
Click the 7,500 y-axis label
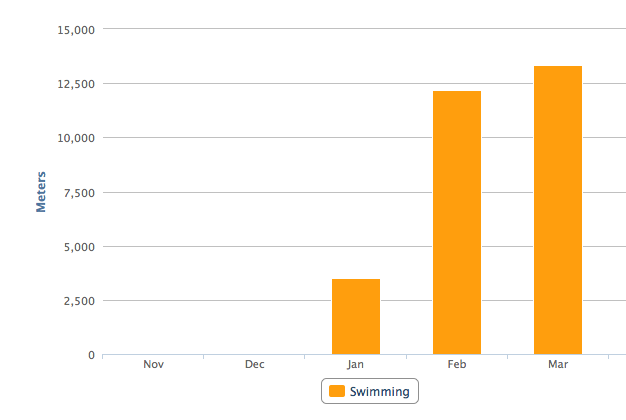tap(79, 192)
